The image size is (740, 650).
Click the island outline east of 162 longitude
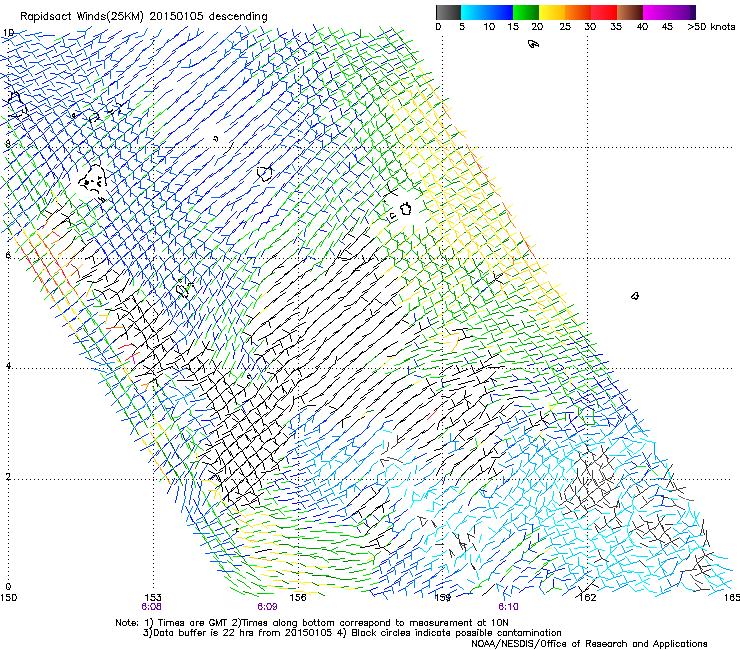635,296
